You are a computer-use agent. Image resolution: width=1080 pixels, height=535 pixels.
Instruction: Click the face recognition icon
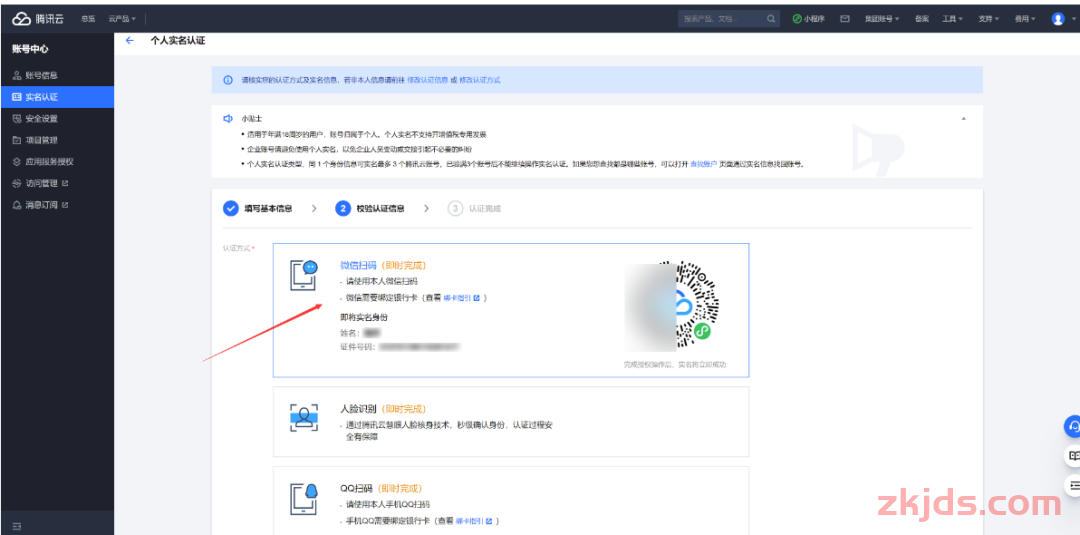pyautogui.click(x=303, y=418)
